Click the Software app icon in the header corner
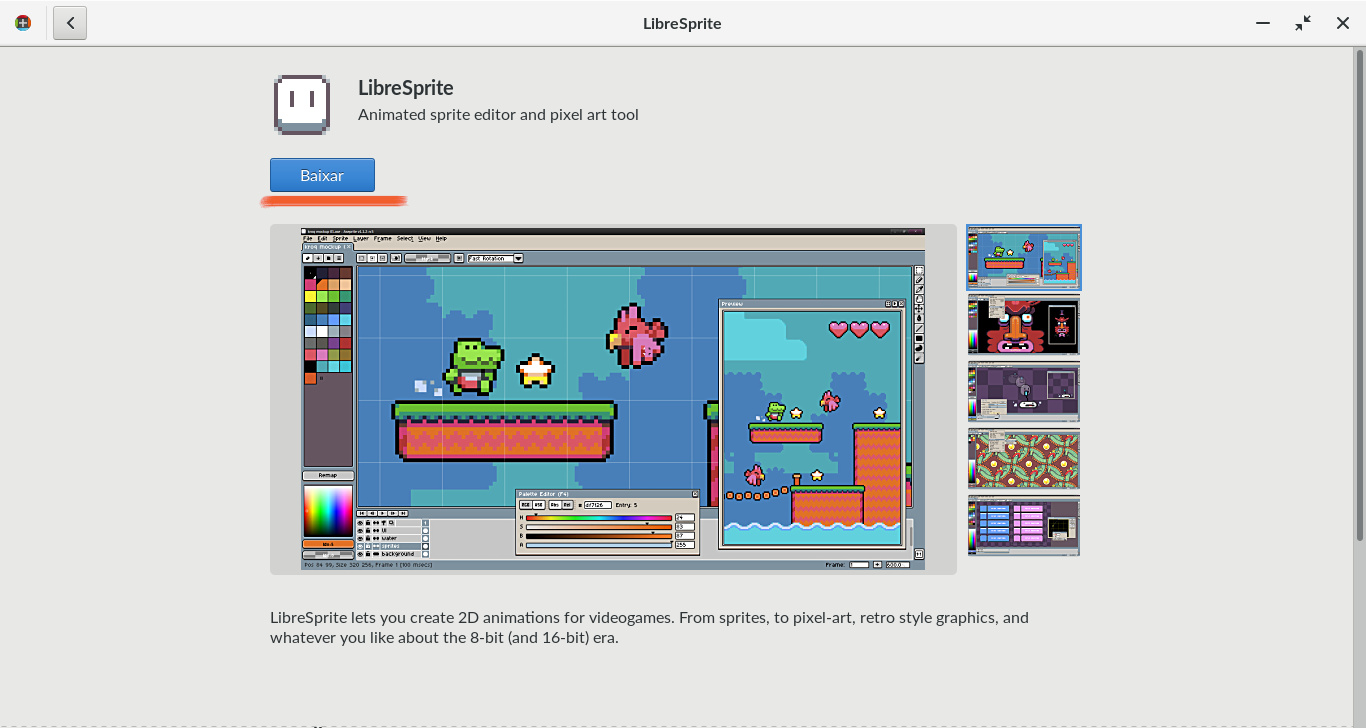 [x=23, y=22]
